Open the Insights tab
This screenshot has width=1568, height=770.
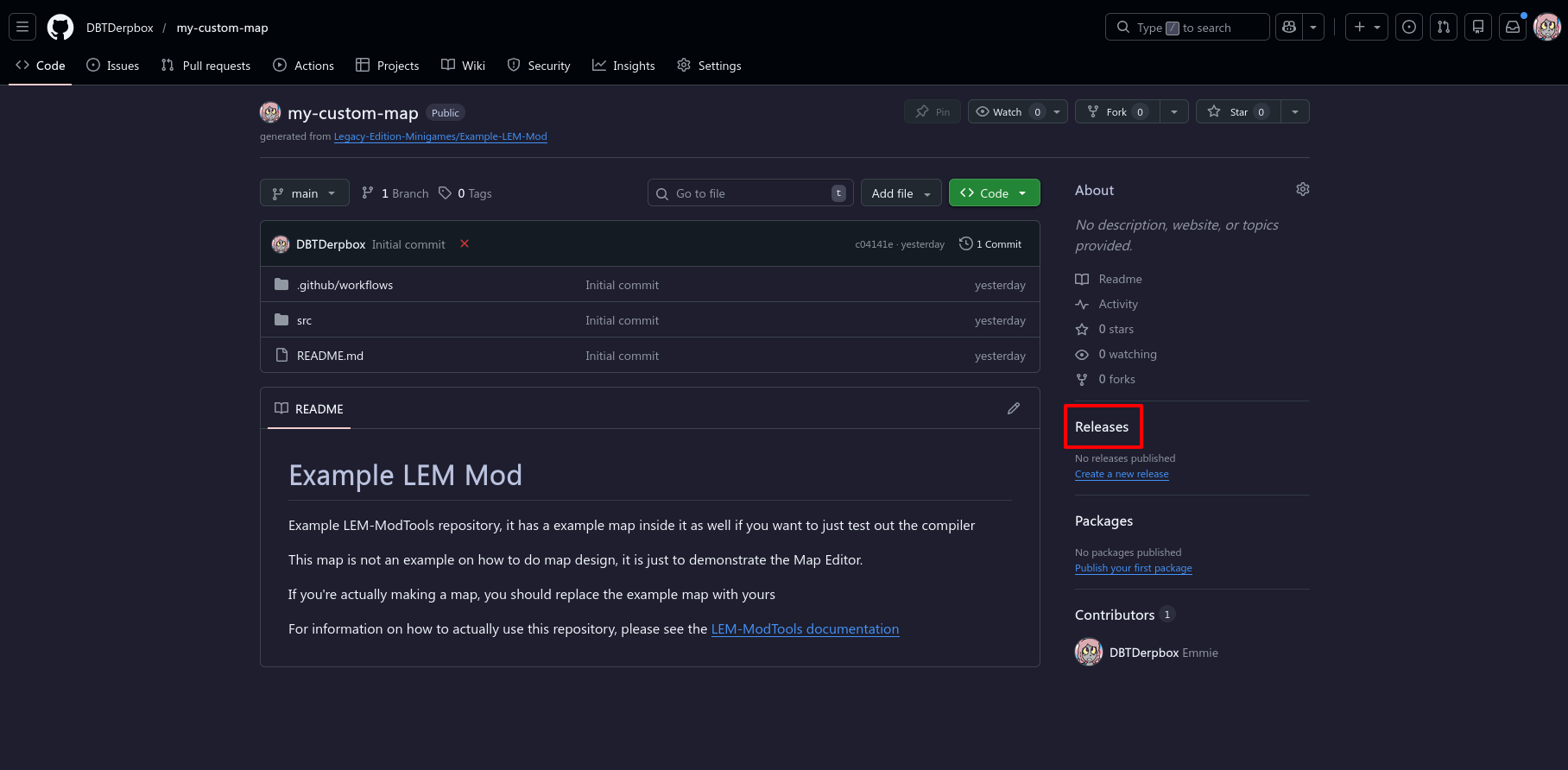pos(623,66)
